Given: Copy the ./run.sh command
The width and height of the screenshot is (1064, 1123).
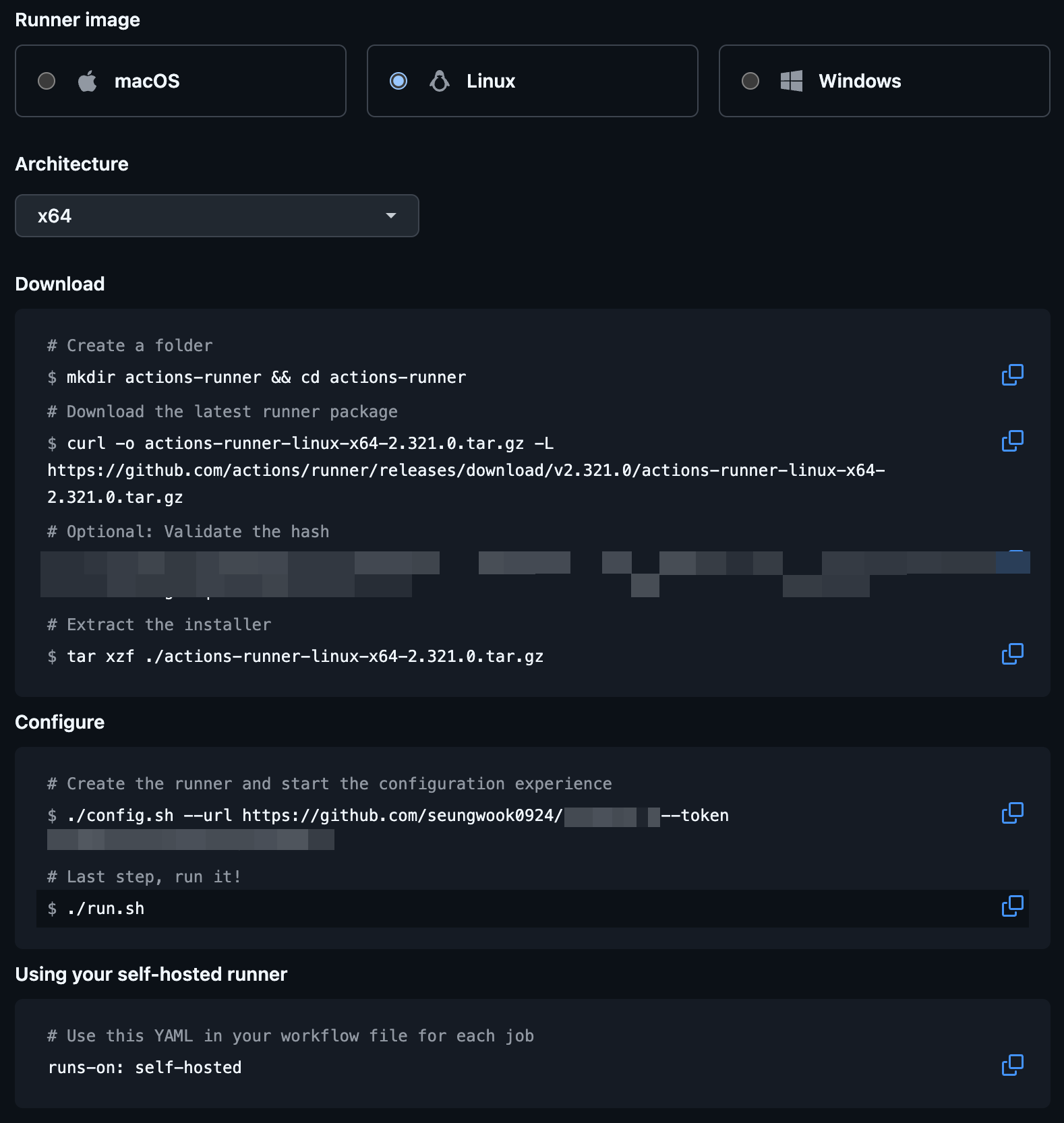Looking at the screenshot, I should tap(1012, 906).
